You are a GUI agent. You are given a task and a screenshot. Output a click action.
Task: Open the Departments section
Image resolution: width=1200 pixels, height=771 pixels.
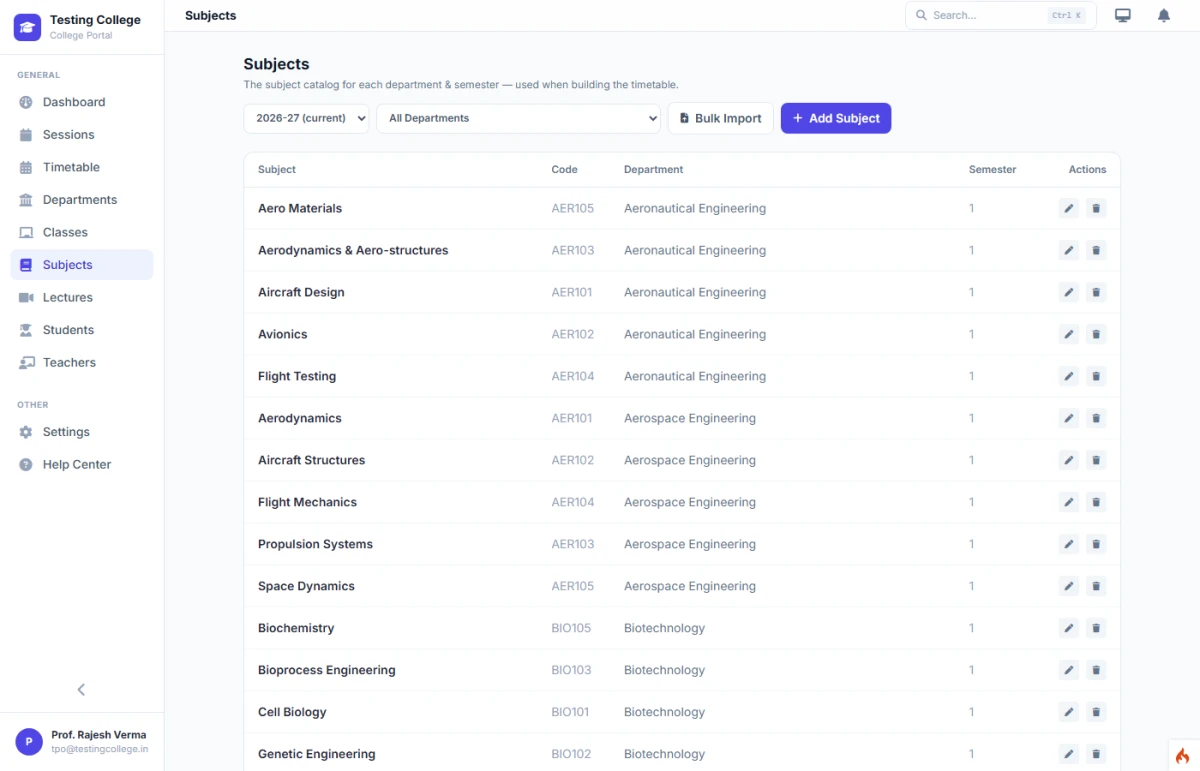(82, 200)
